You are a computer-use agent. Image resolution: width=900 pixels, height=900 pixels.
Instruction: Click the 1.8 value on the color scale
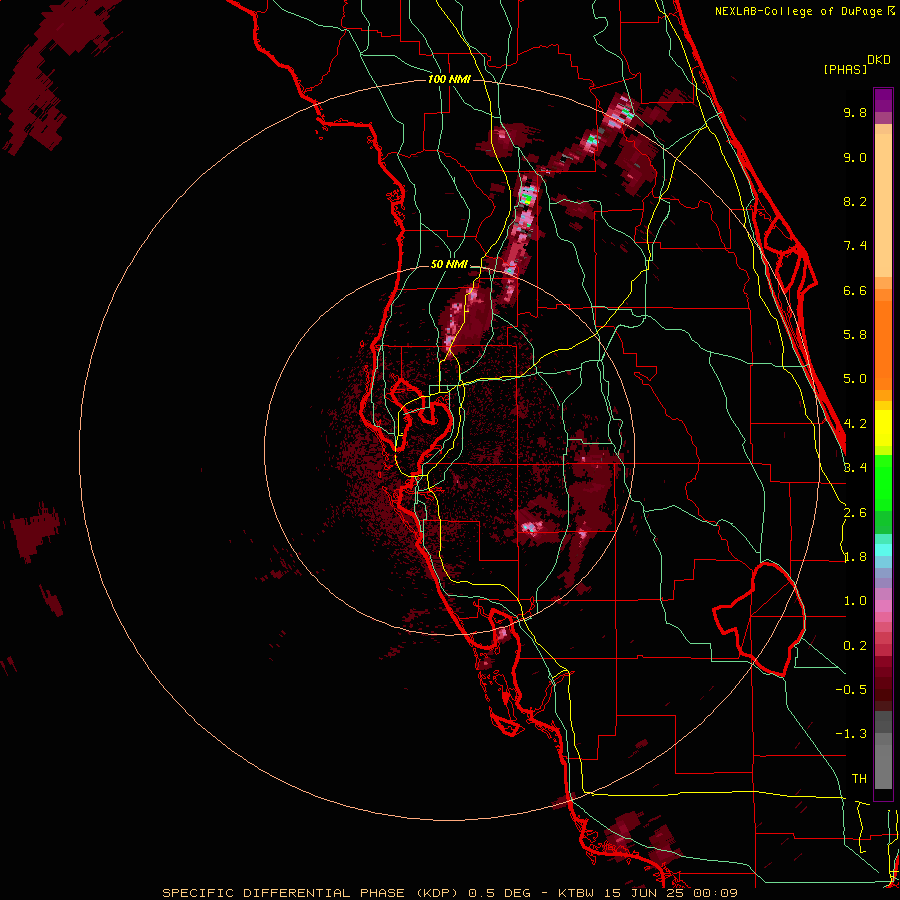[x=855, y=557]
